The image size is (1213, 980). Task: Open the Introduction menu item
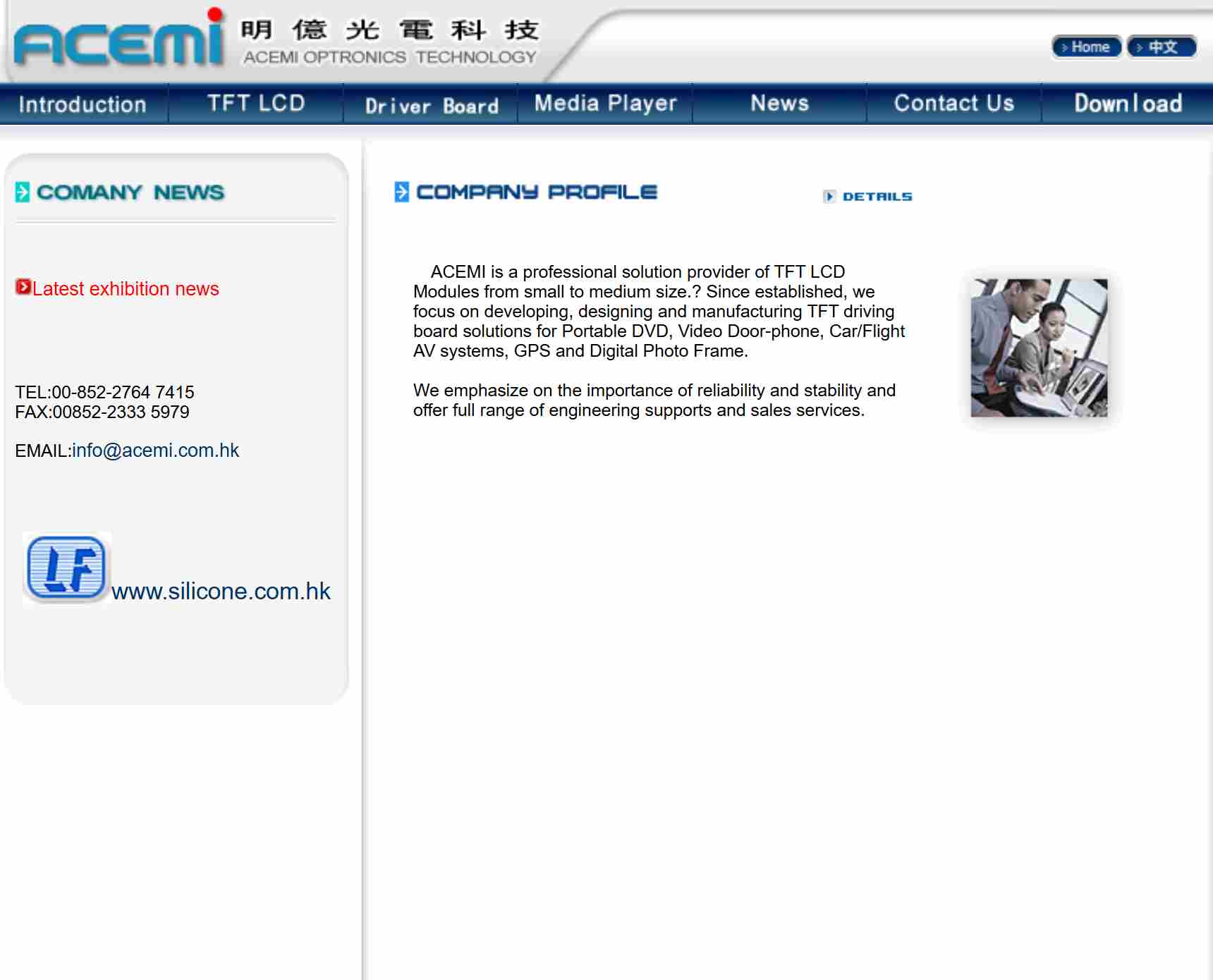(x=83, y=104)
